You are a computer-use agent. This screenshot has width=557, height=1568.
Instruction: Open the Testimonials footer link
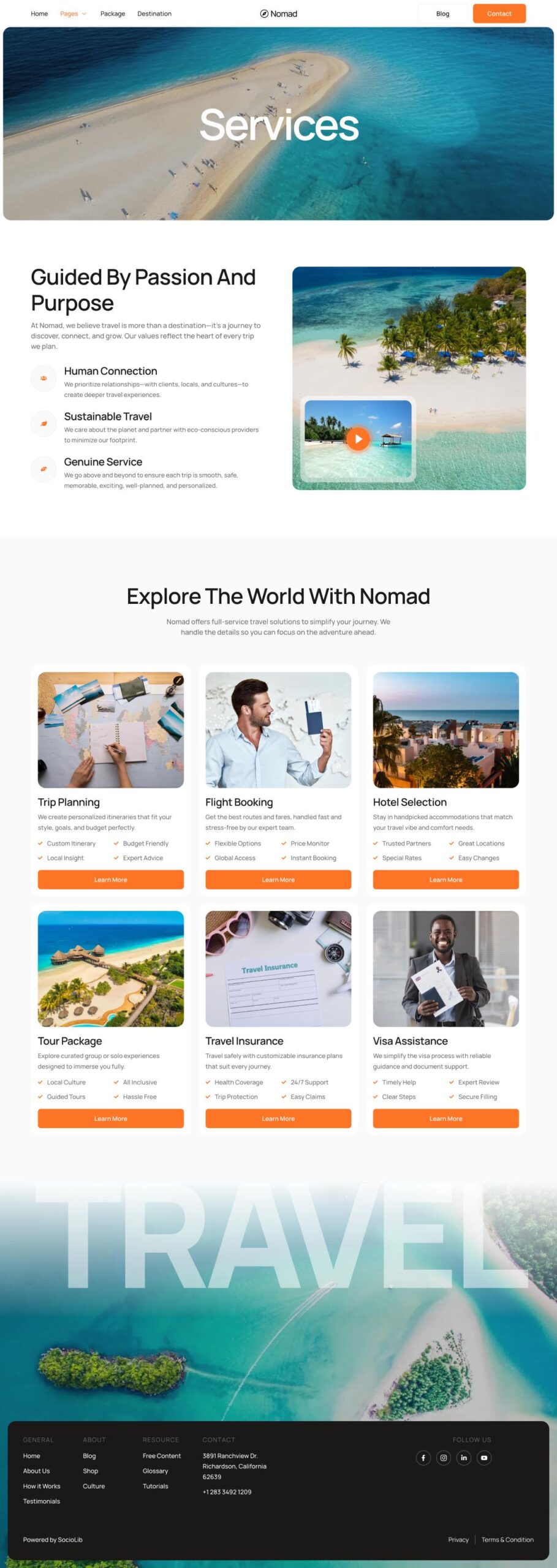point(42,1501)
